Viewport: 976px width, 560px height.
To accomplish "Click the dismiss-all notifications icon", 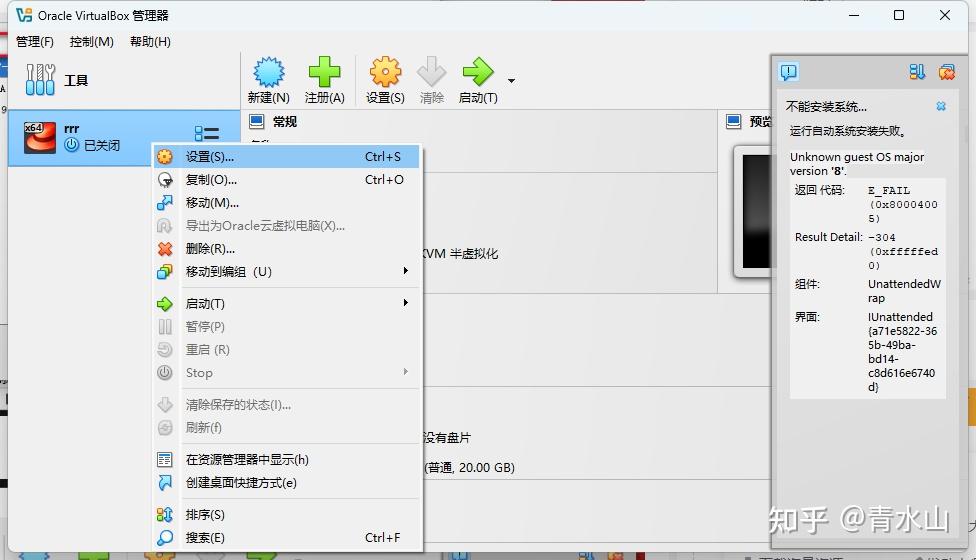I will (947, 72).
